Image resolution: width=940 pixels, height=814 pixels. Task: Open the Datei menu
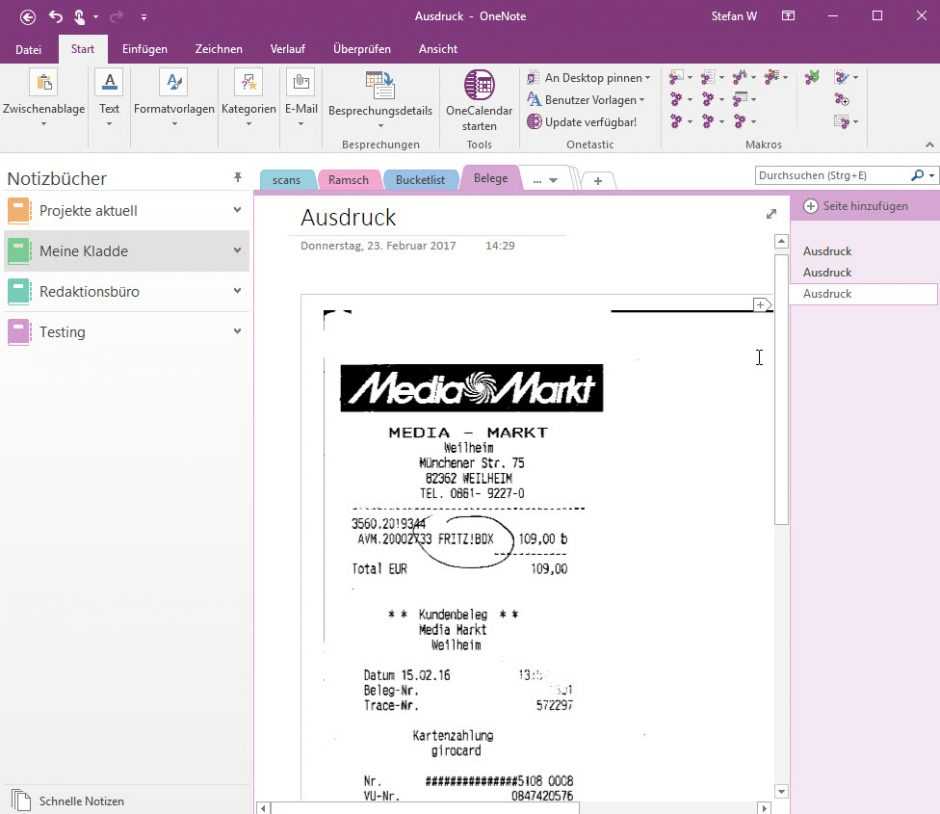28,49
